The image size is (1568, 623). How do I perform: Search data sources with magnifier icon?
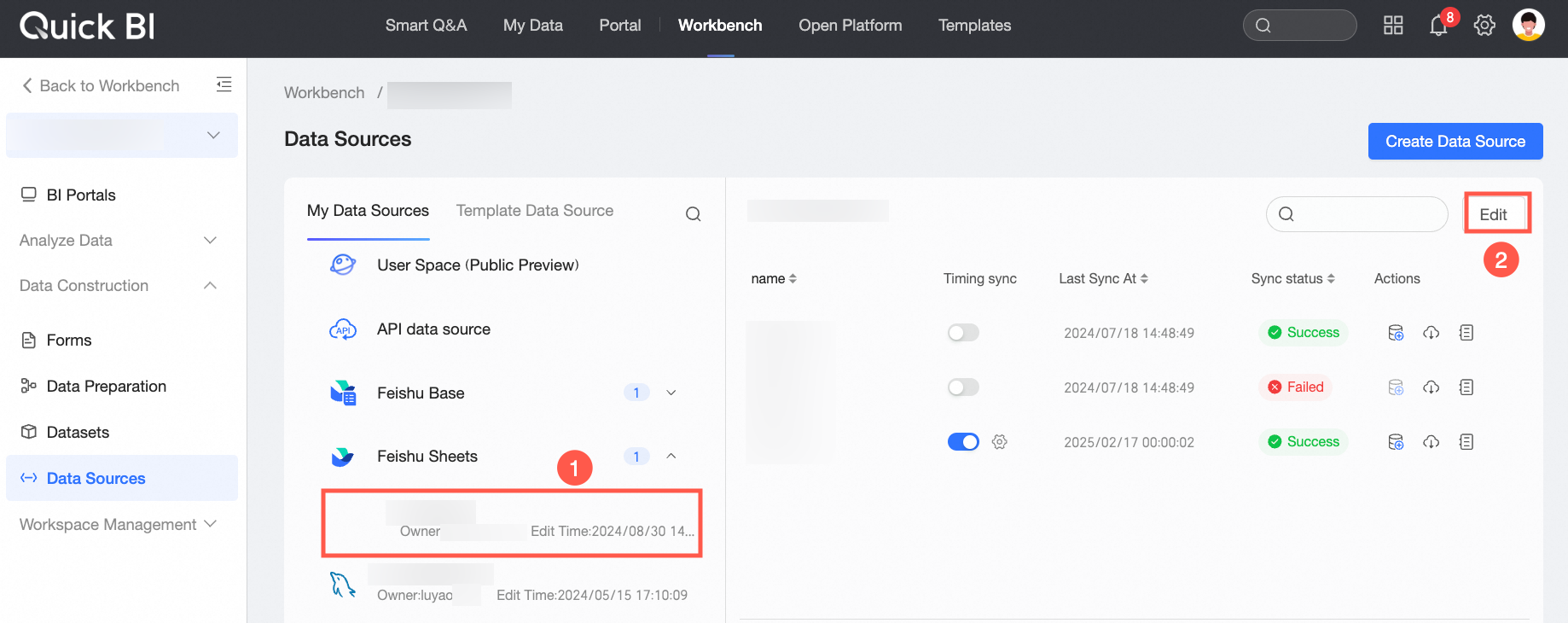[693, 213]
